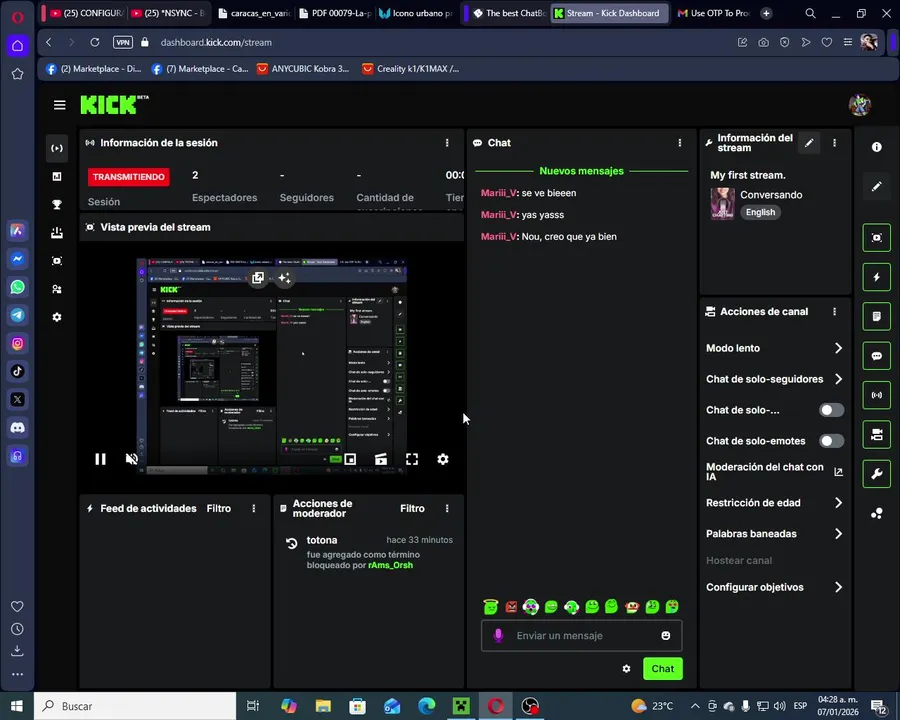Open the user avatar in Kick header

pos(860,105)
